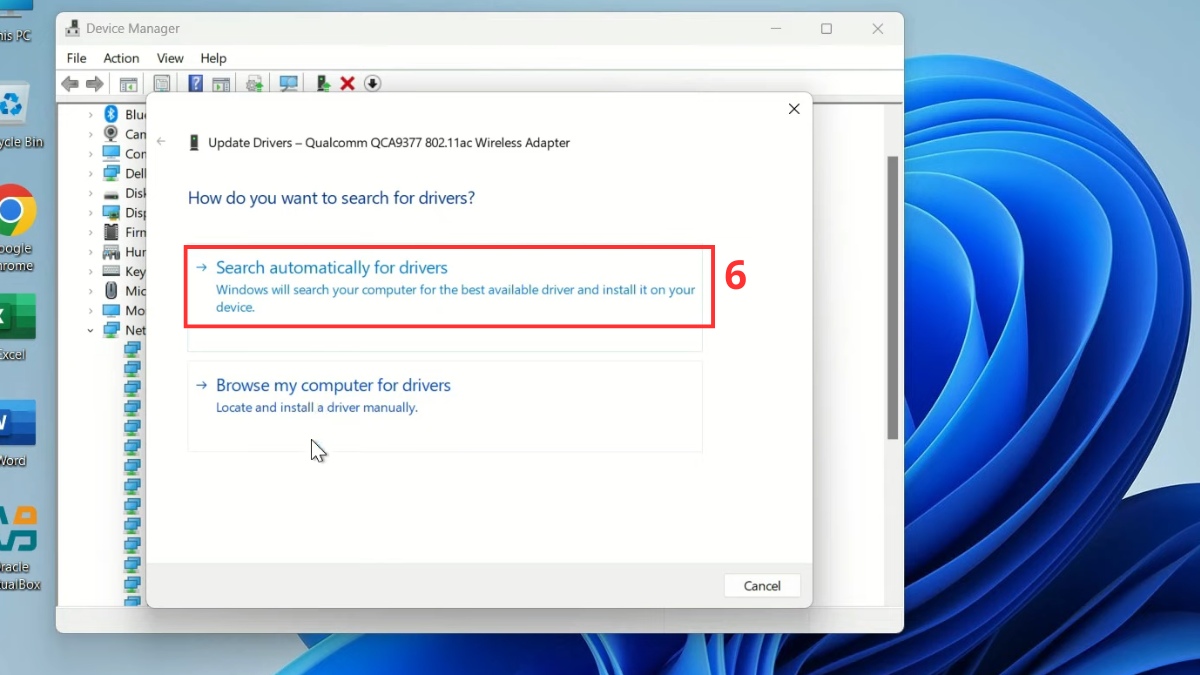Viewport: 1200px width, 675px height.
Task: Open the Help menu
Action: [213, 58]
